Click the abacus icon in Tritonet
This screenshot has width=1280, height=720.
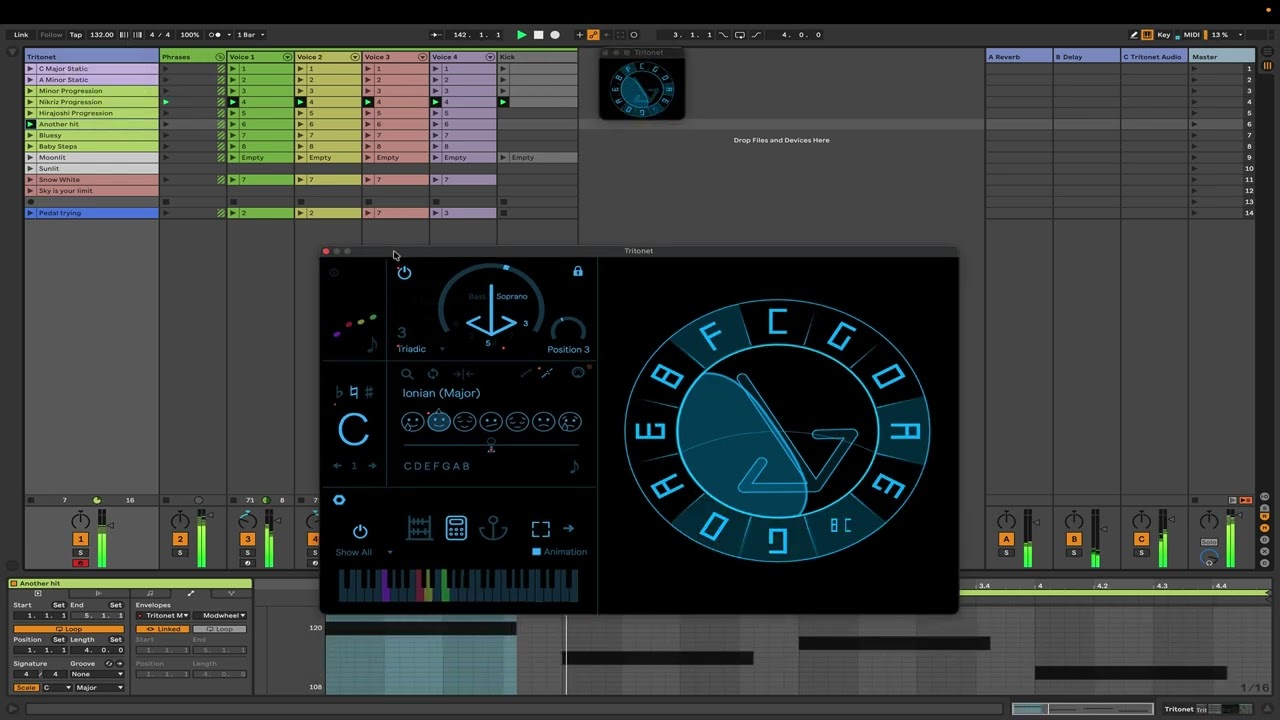tap(420, 528)
